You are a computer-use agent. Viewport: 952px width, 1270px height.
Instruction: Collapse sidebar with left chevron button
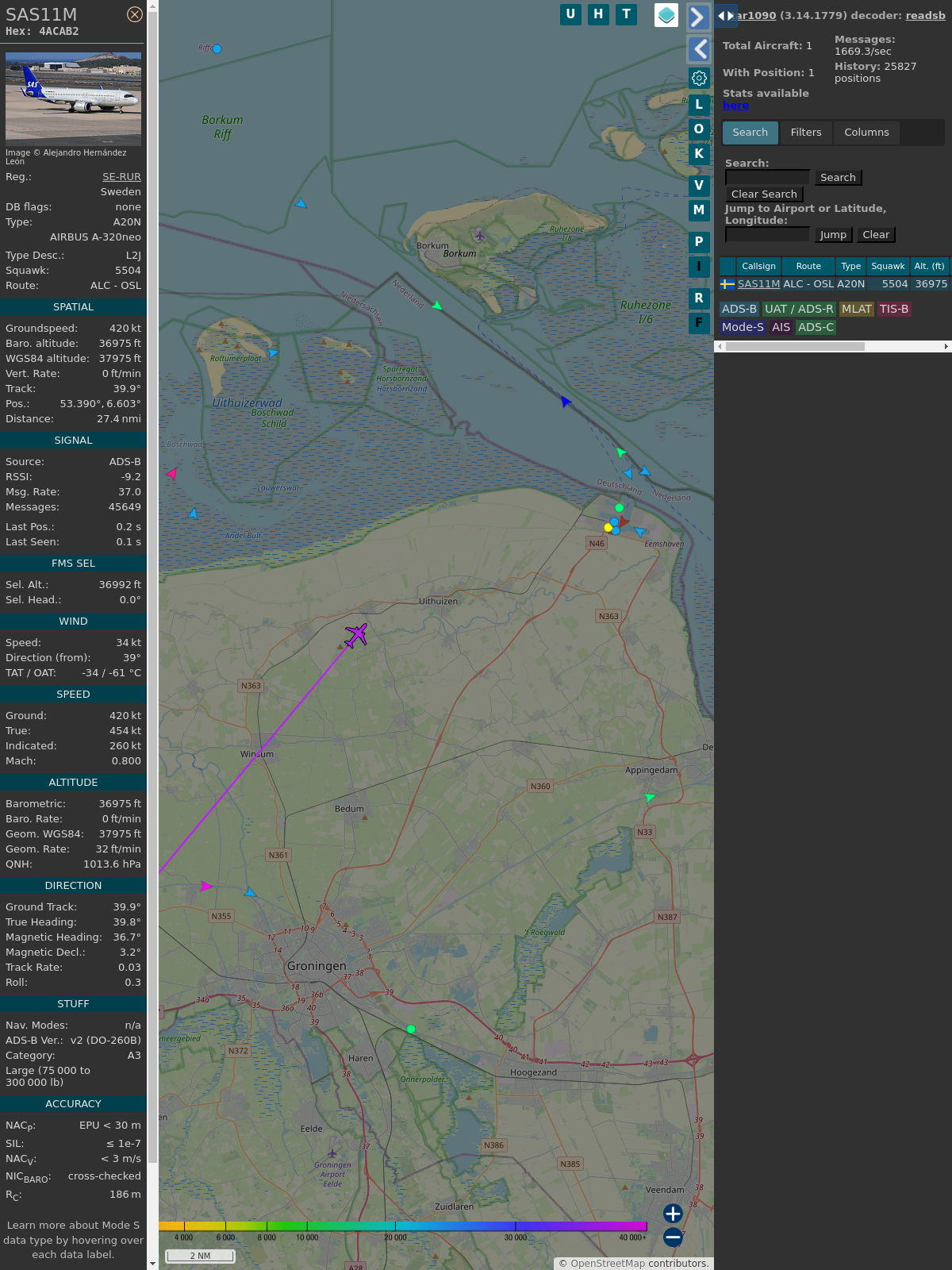click(x=698, y=49)
